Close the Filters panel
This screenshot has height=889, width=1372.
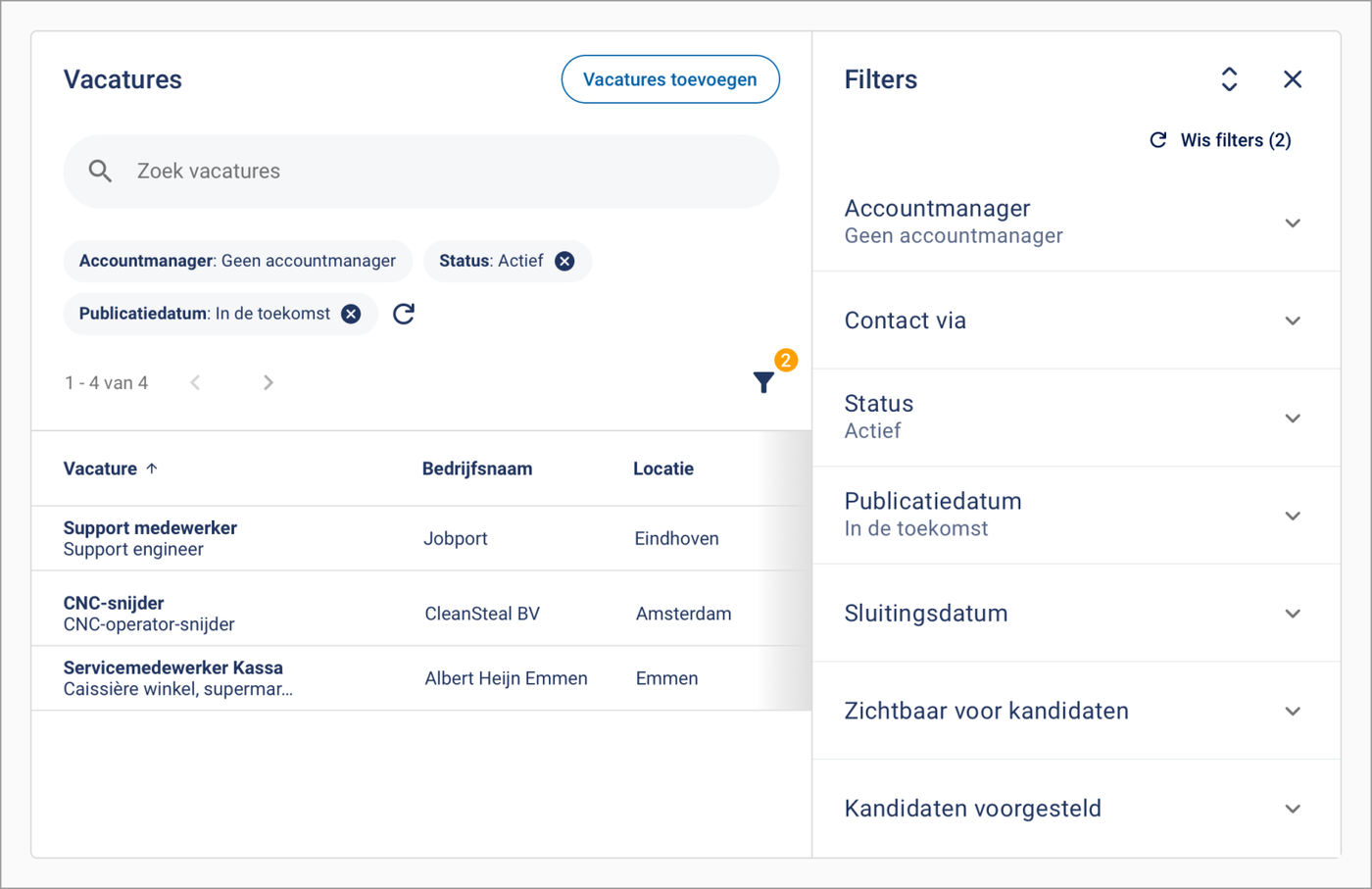tap(1293, 79)
